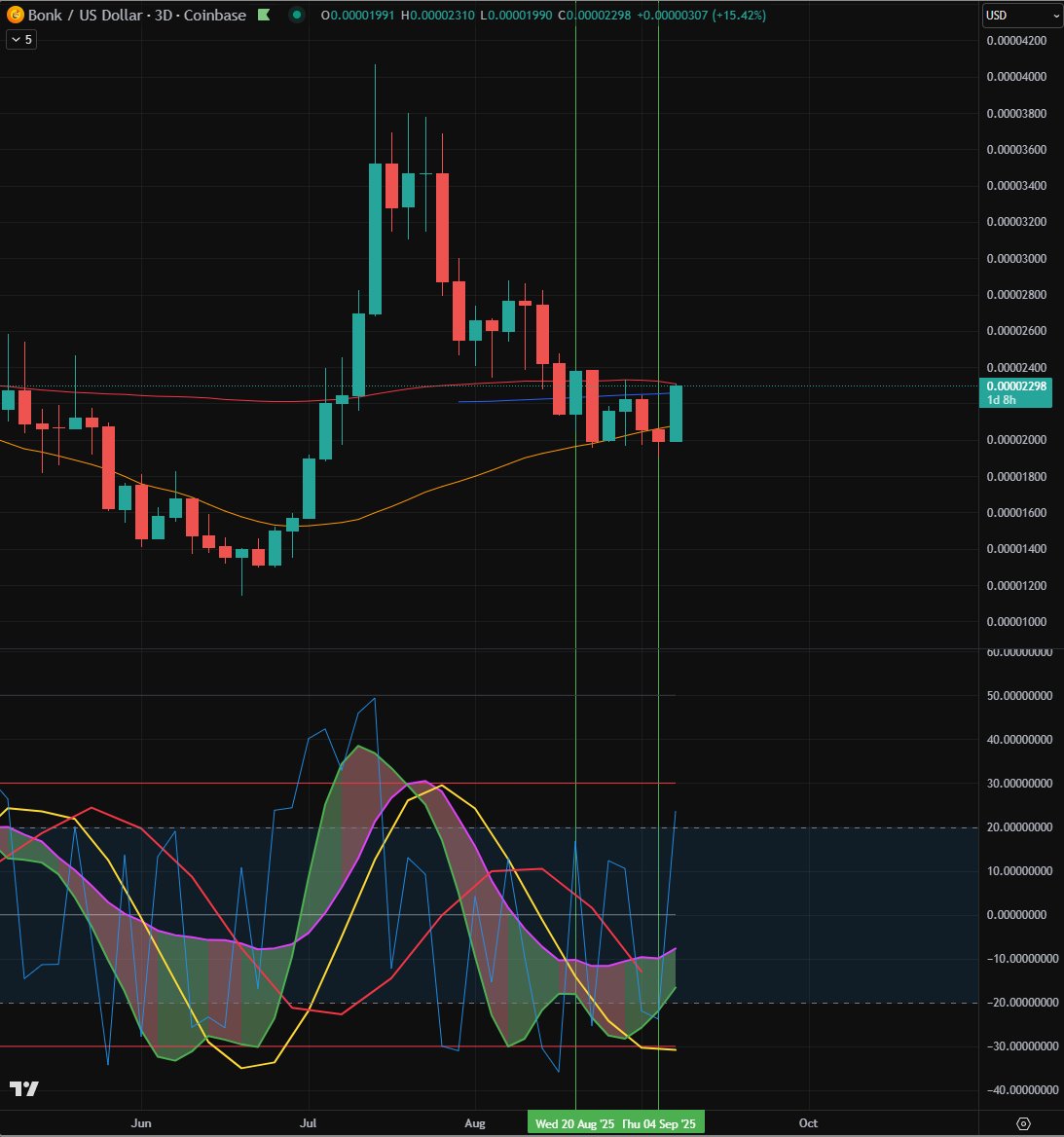The height and width of the screenshot is (1137, 1064).
Task: Open the TradingView logo menu
Action: (26, 1090)
